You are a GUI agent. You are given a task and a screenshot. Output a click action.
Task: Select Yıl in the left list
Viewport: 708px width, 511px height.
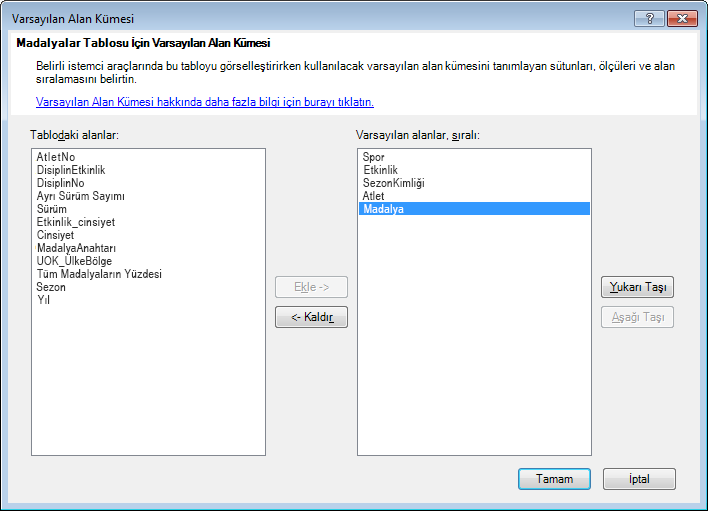(x=43, y=300)
